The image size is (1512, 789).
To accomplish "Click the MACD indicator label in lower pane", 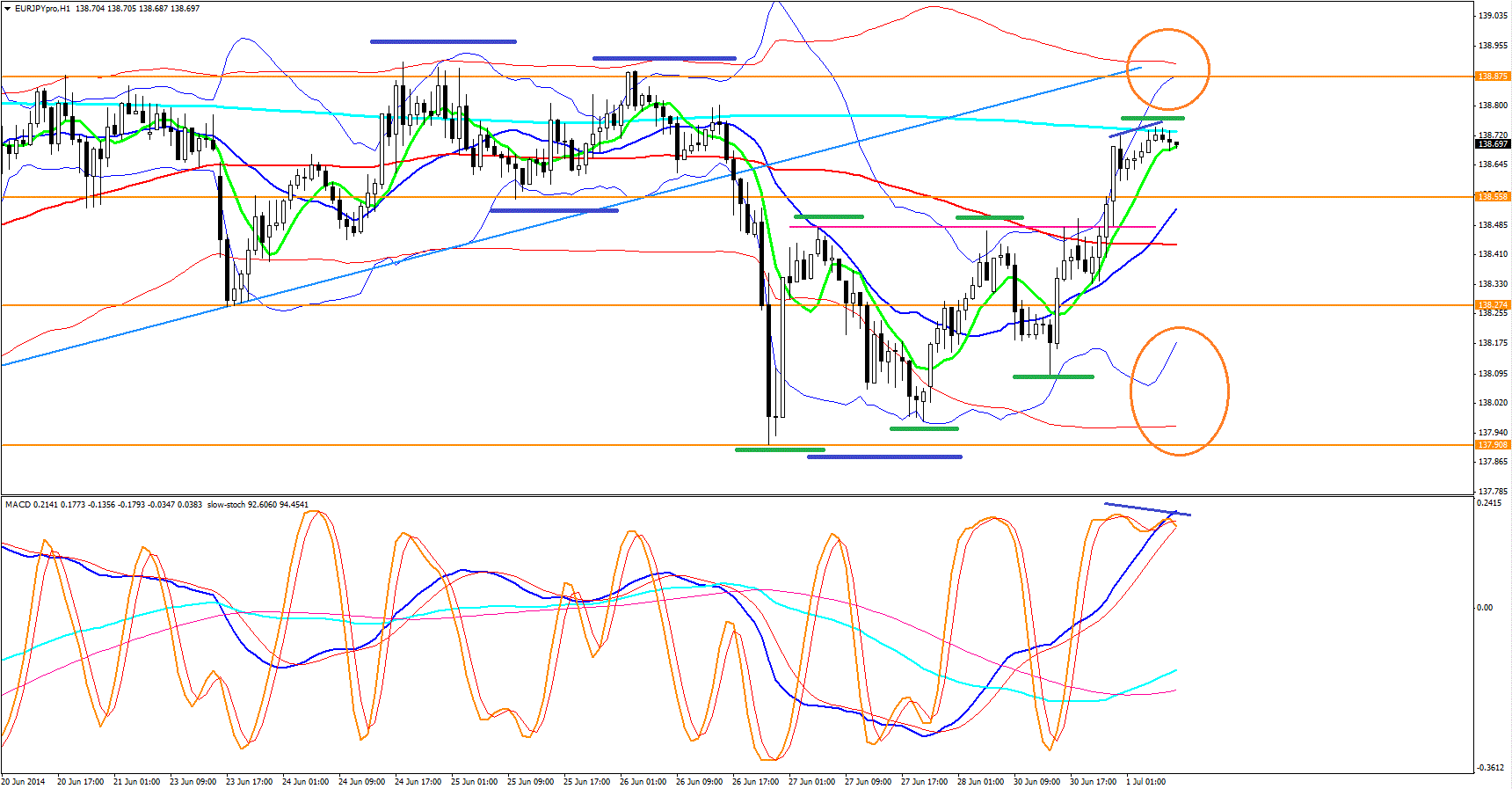I will (x=18, y=505).
